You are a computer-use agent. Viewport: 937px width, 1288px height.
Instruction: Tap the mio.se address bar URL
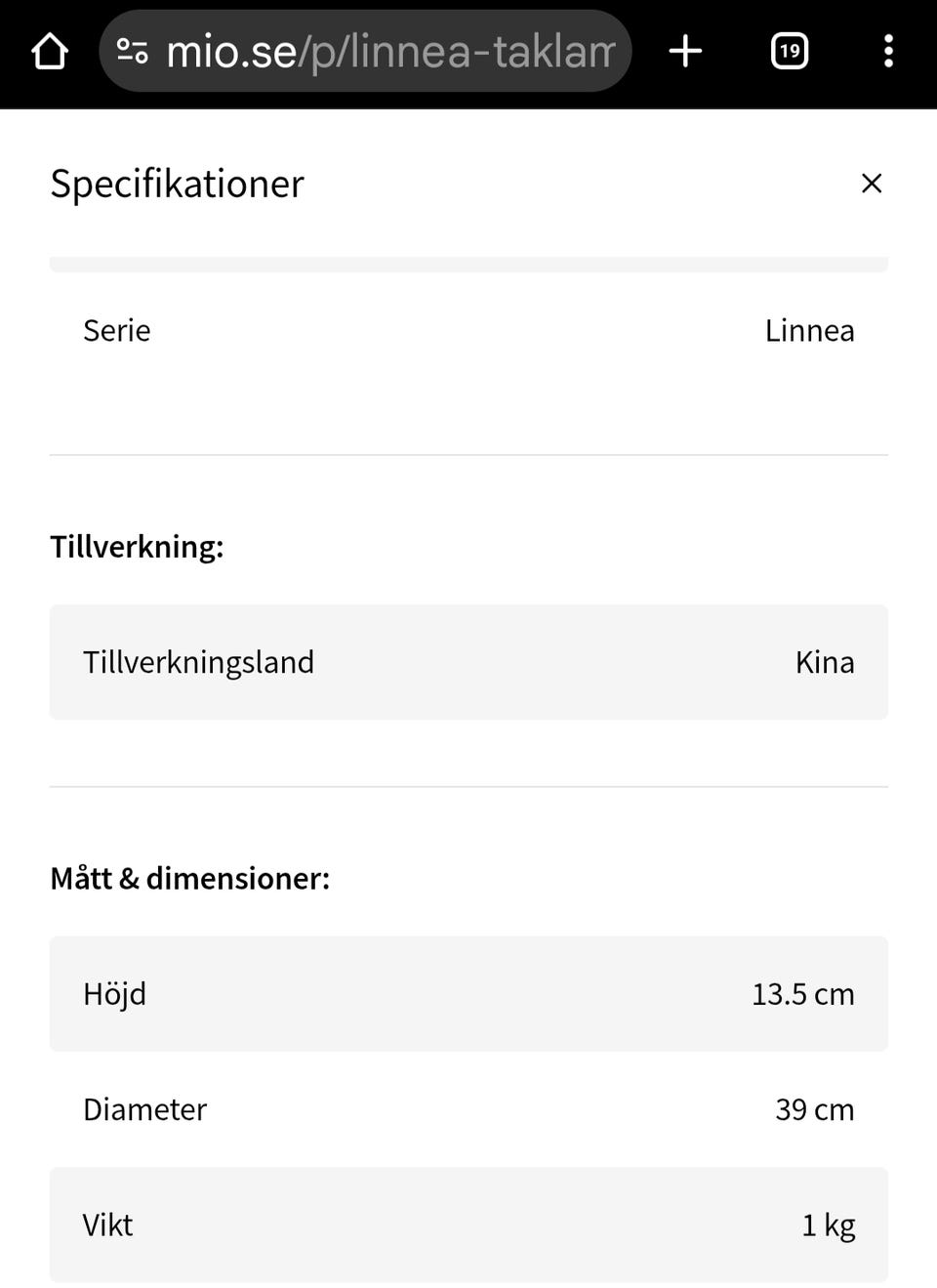tap(390, 51)
